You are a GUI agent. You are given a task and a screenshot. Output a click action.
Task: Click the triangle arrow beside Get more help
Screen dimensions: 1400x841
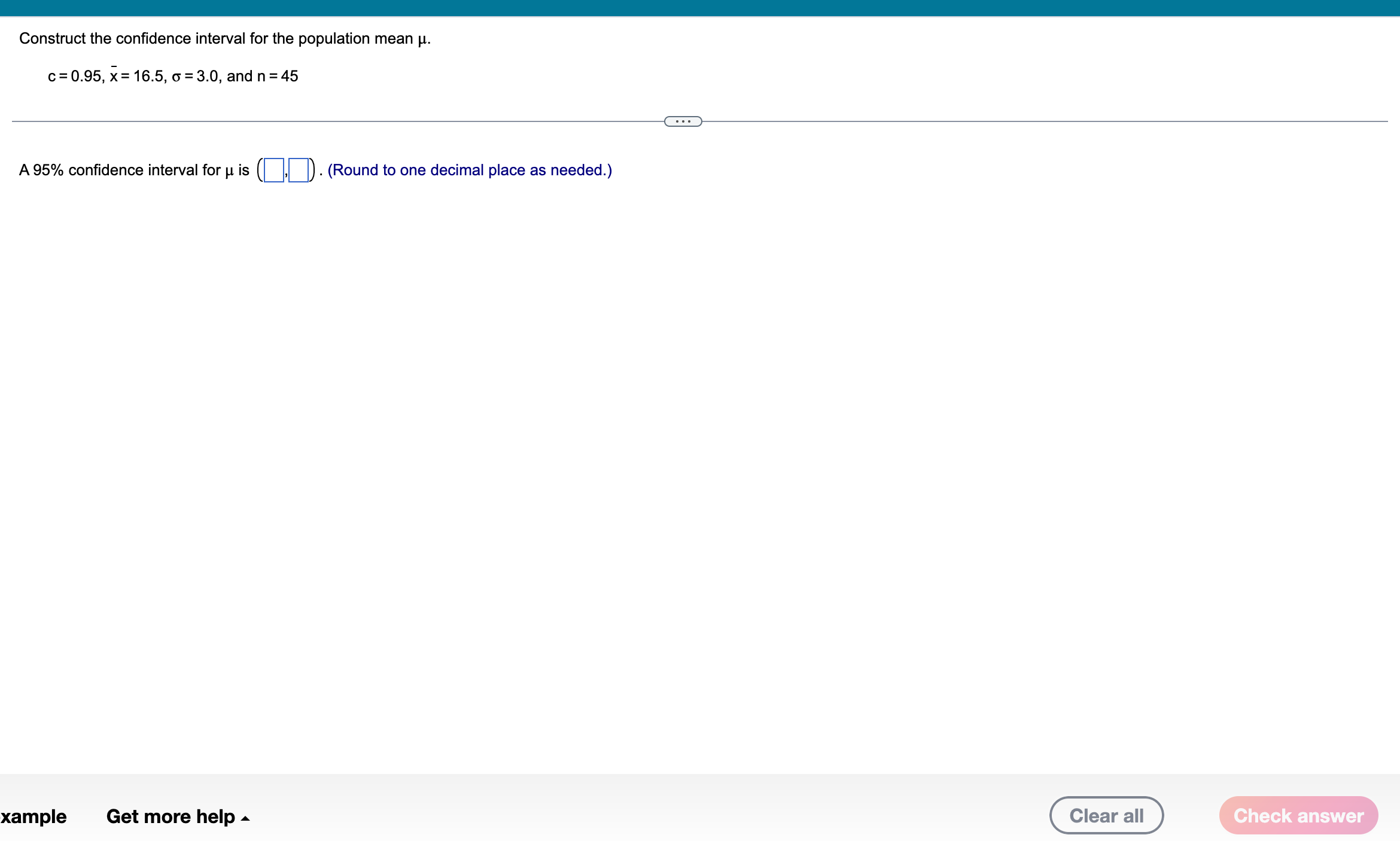point(245,818)
